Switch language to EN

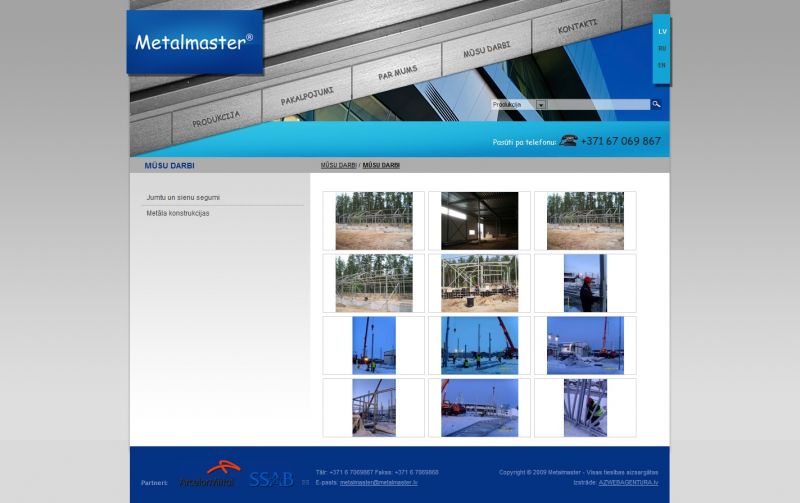pyautogui.click(x=662, y=65)
